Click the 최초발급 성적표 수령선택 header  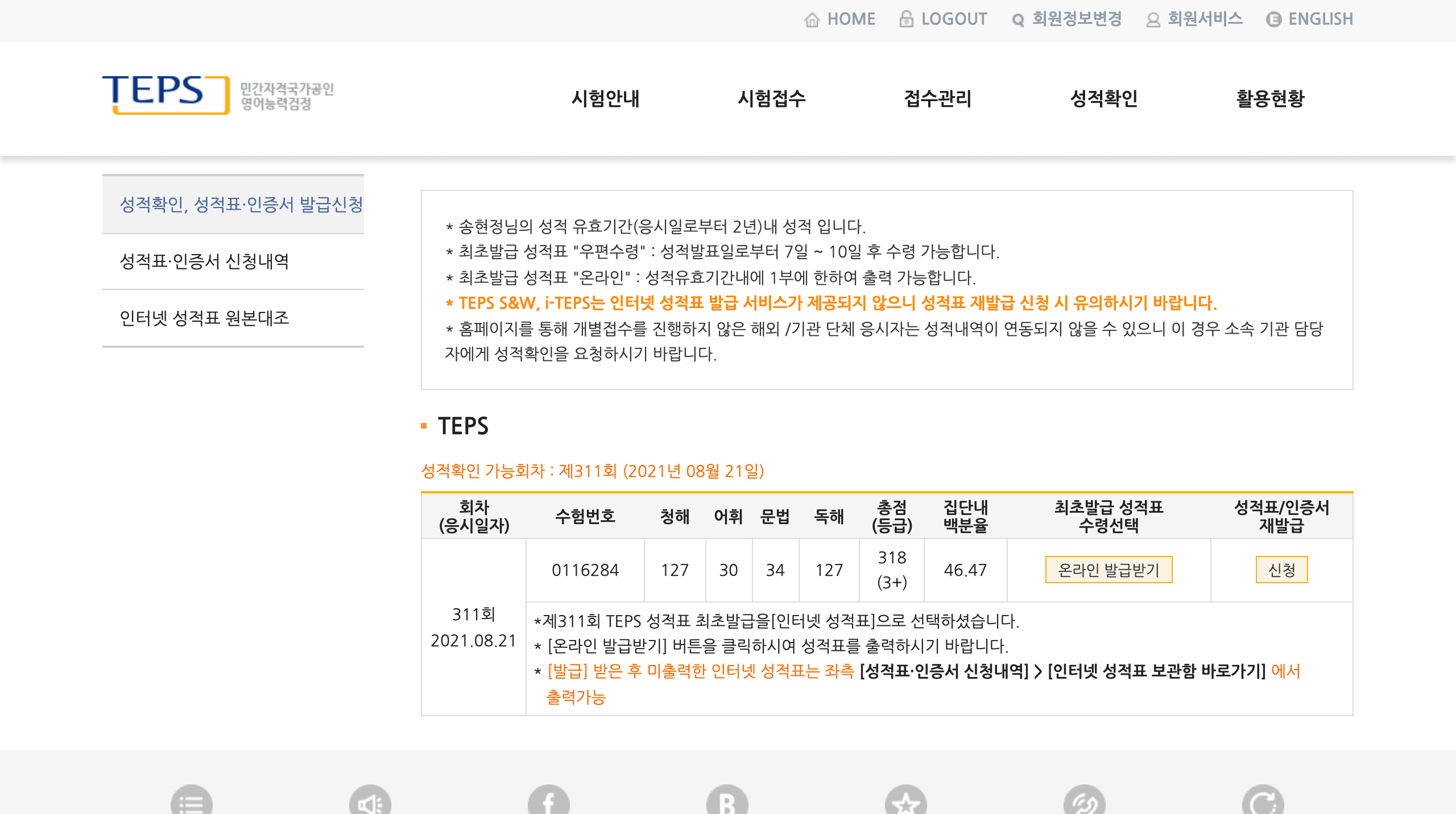tap(1108, 516)
